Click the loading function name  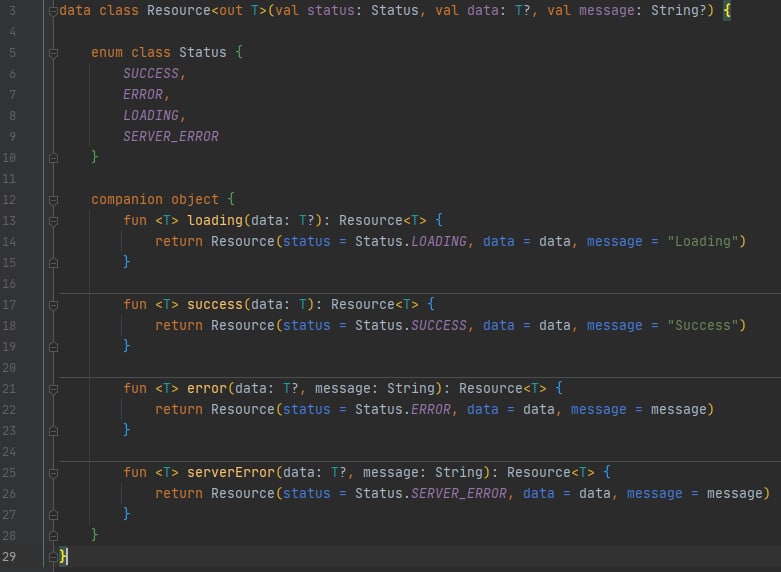pos(215,220)
